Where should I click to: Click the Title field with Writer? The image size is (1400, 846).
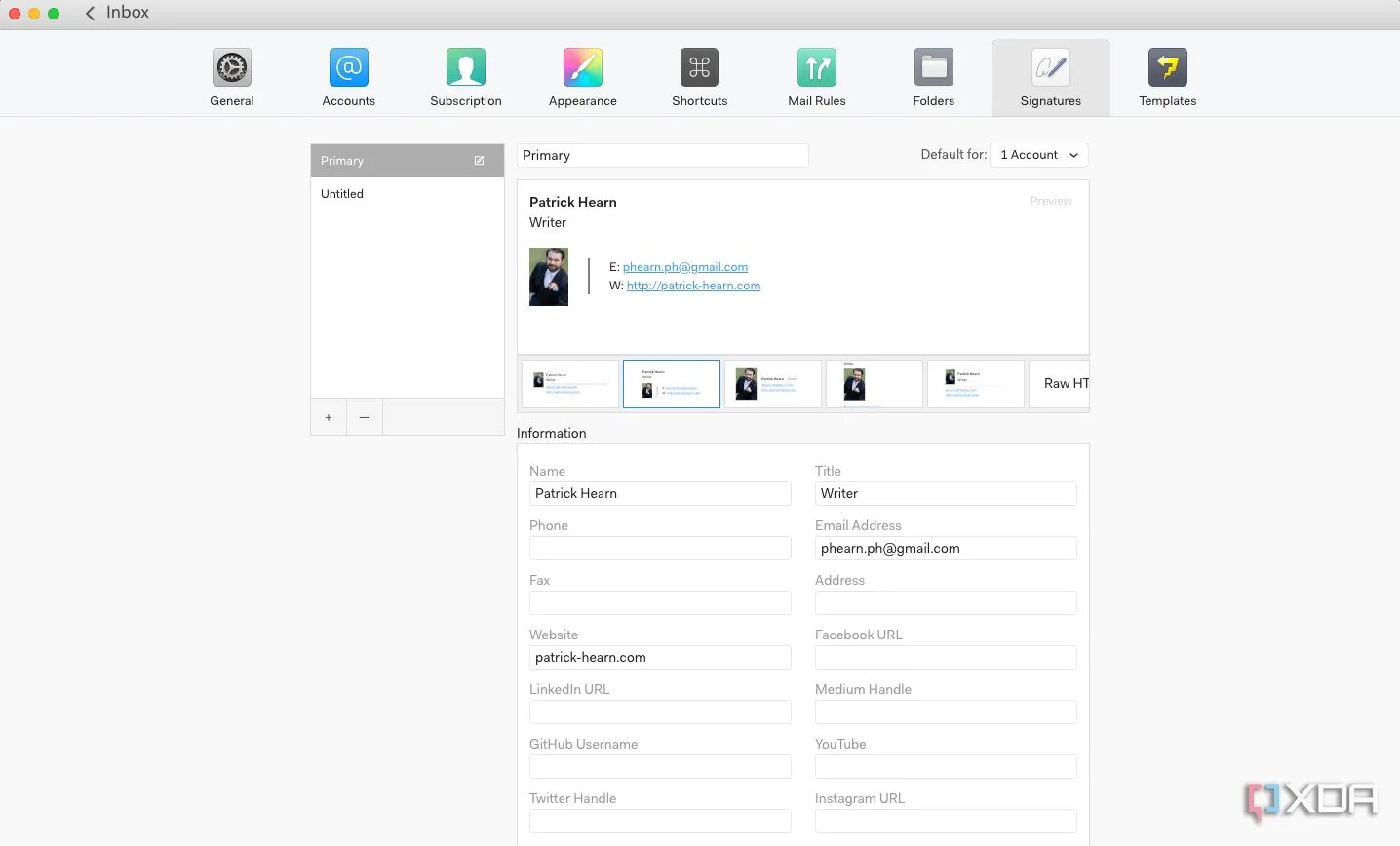[946, 494]
